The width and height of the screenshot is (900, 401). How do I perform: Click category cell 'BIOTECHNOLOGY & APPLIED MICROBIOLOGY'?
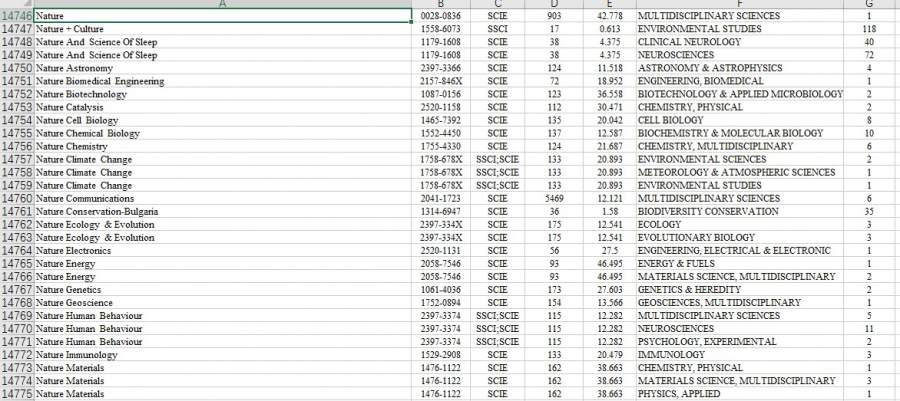pos(740,94)
